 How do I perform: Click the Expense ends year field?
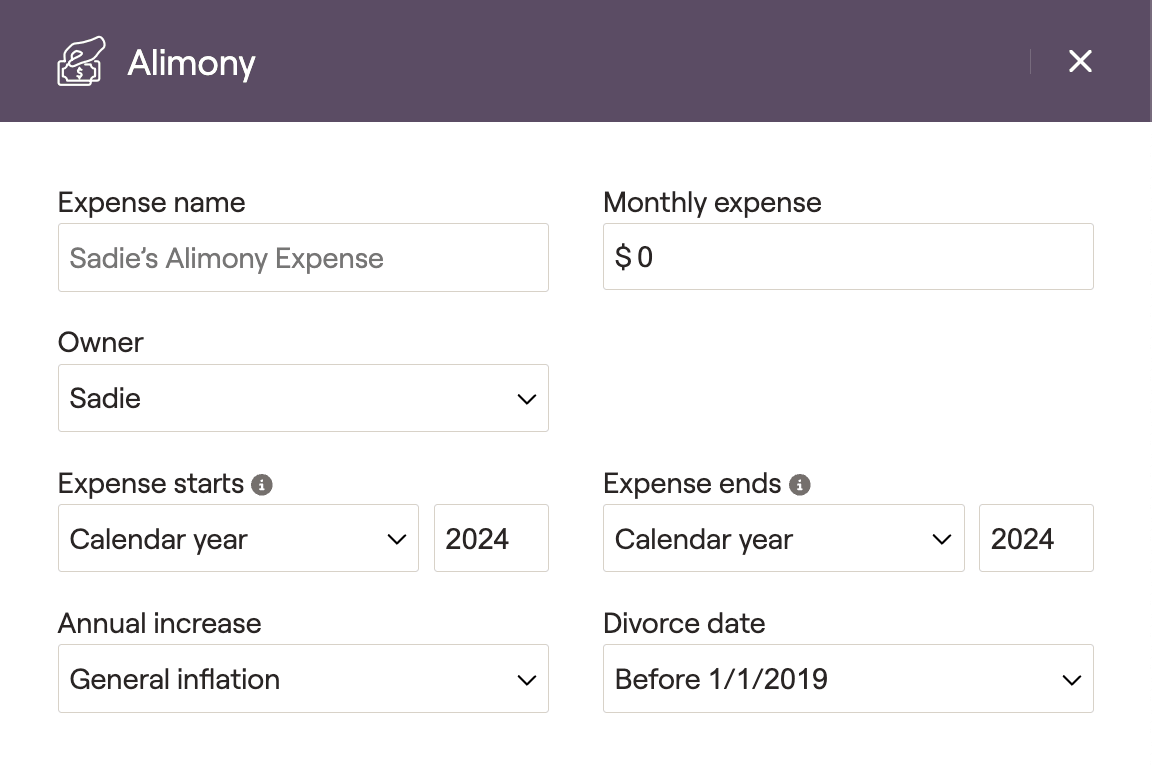click(1036, 539)
